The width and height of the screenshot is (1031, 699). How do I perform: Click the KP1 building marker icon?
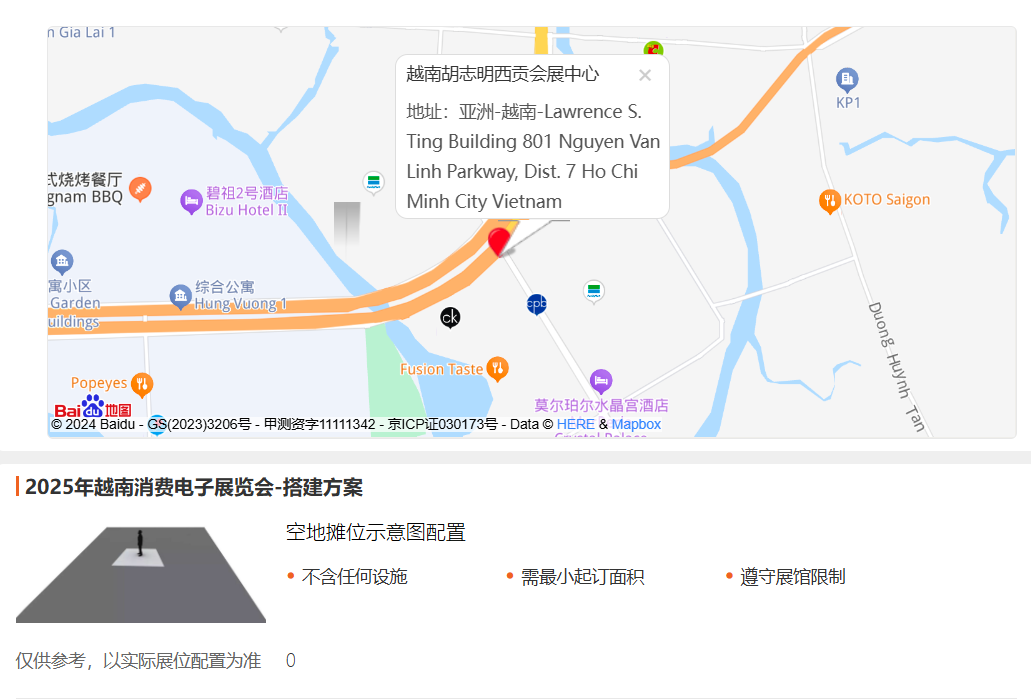[847, 80]
